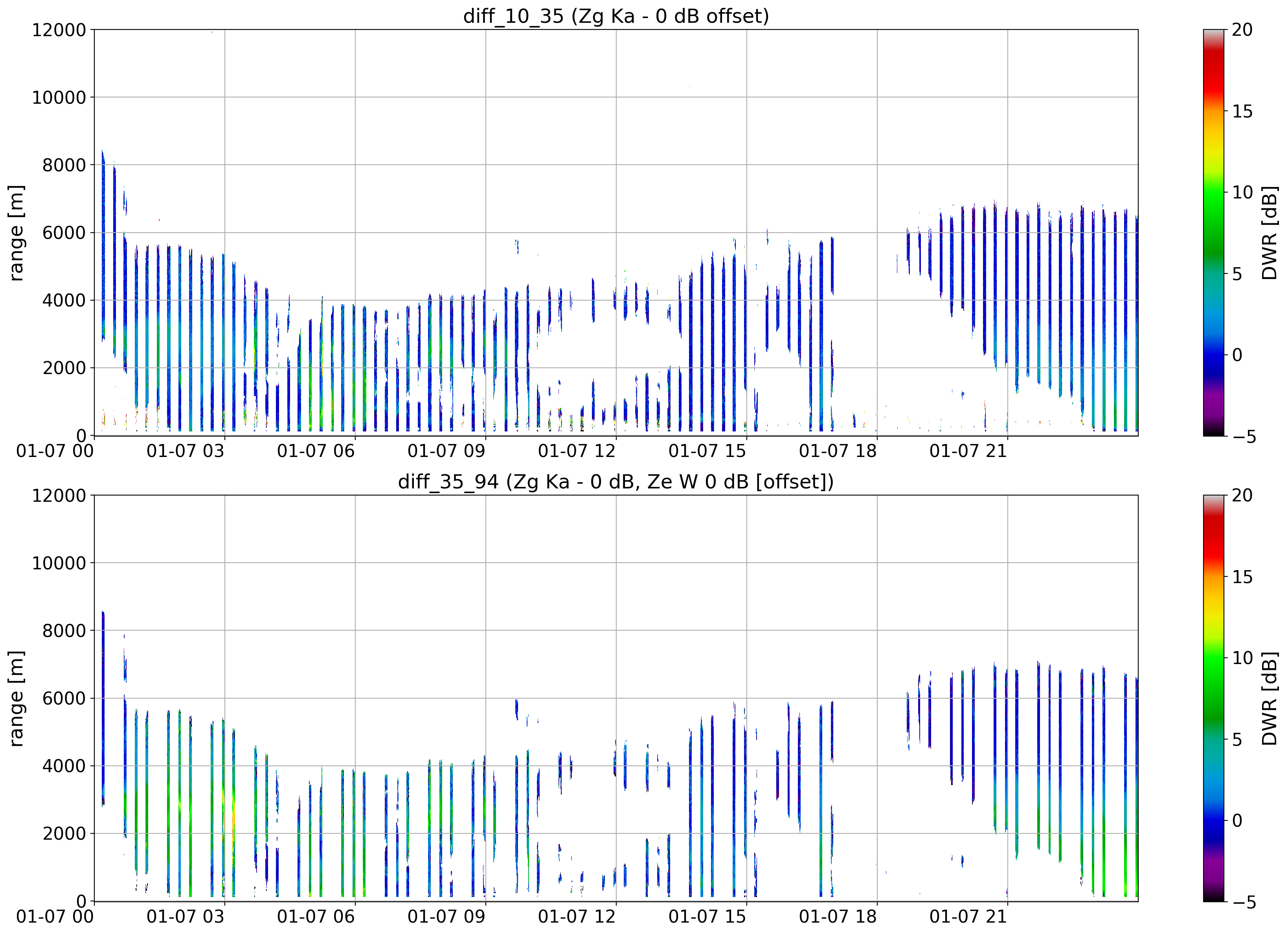Select the "range [m]" axis label of the diff_35_94 plot
The width and height of the screenshot is (1288, 934).
pyautogui.click(x=16, y=698)
